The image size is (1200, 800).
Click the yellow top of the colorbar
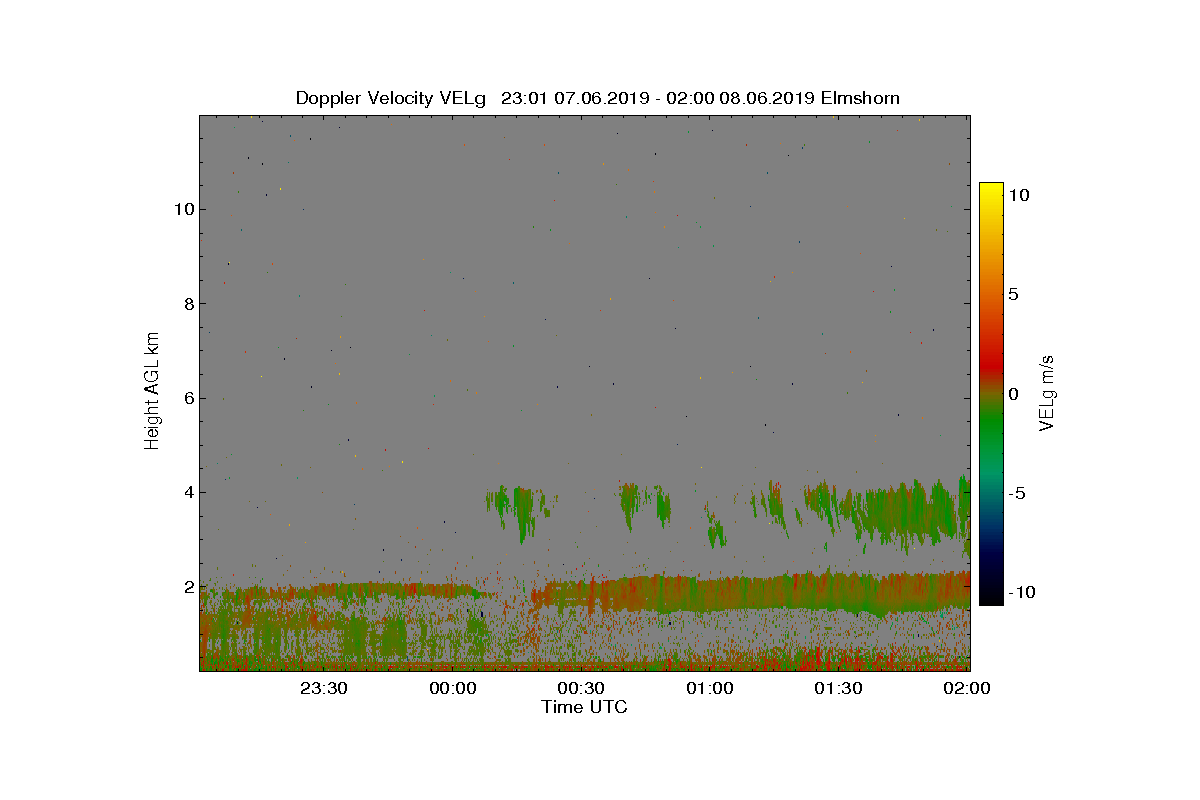[x=991, y=192]
